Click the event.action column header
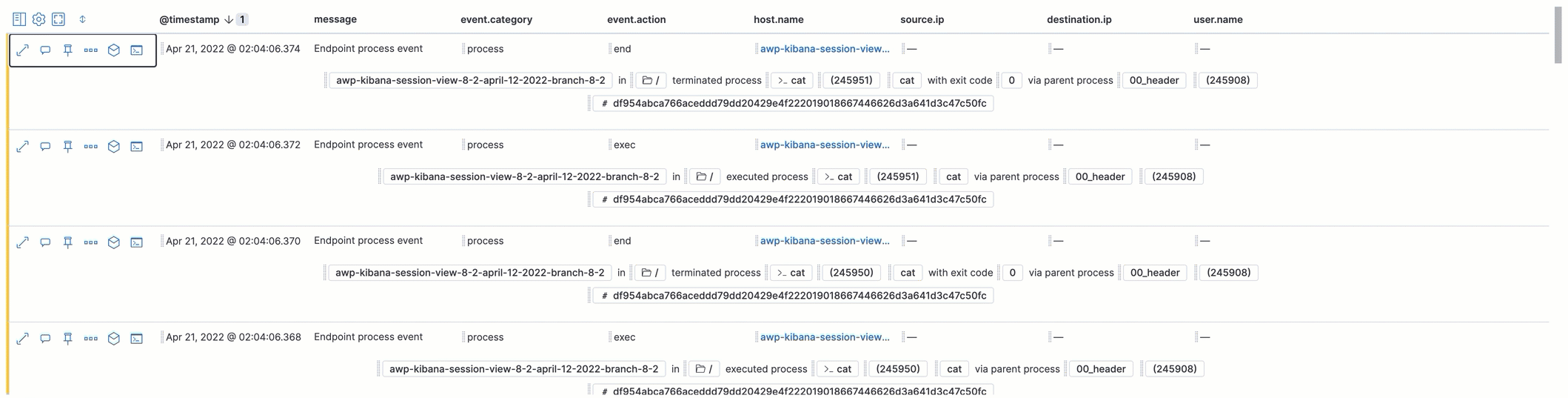Image resolution: width=1568 pixels, height=398 pixels. click(x=636, y=19)
